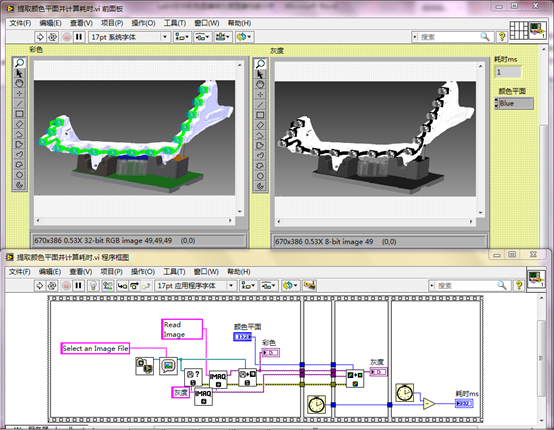The image size is (554, 430).
Task: Open the 文件(F) menu in block diagram window
Action: click(20, 272)
